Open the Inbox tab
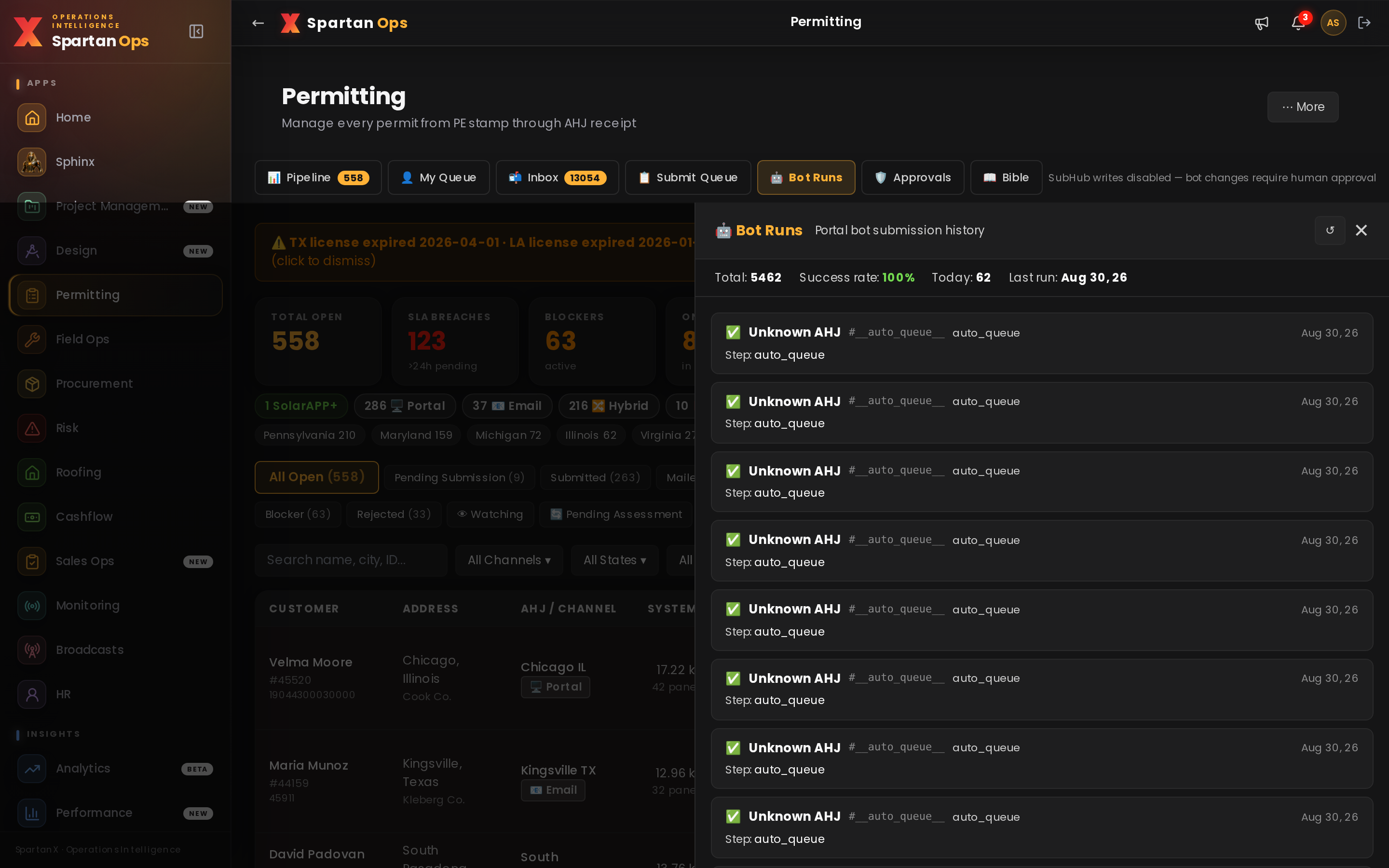The image size is (1389, 868). click(557, 177)
